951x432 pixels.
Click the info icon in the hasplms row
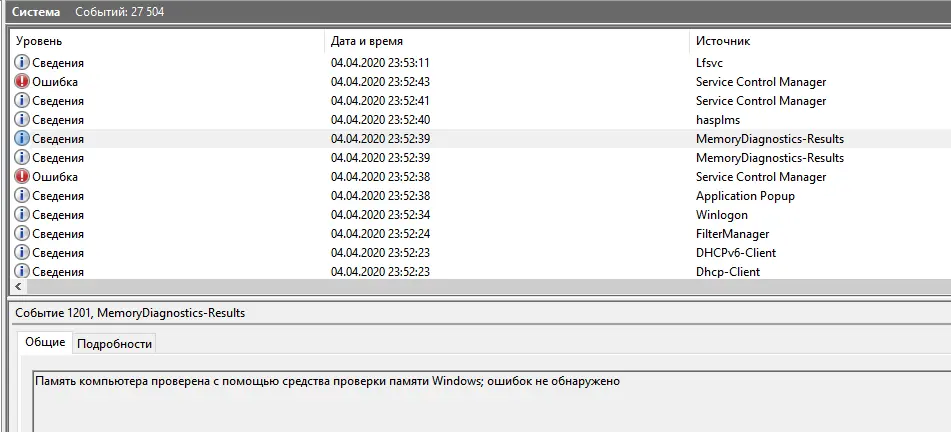22,120
